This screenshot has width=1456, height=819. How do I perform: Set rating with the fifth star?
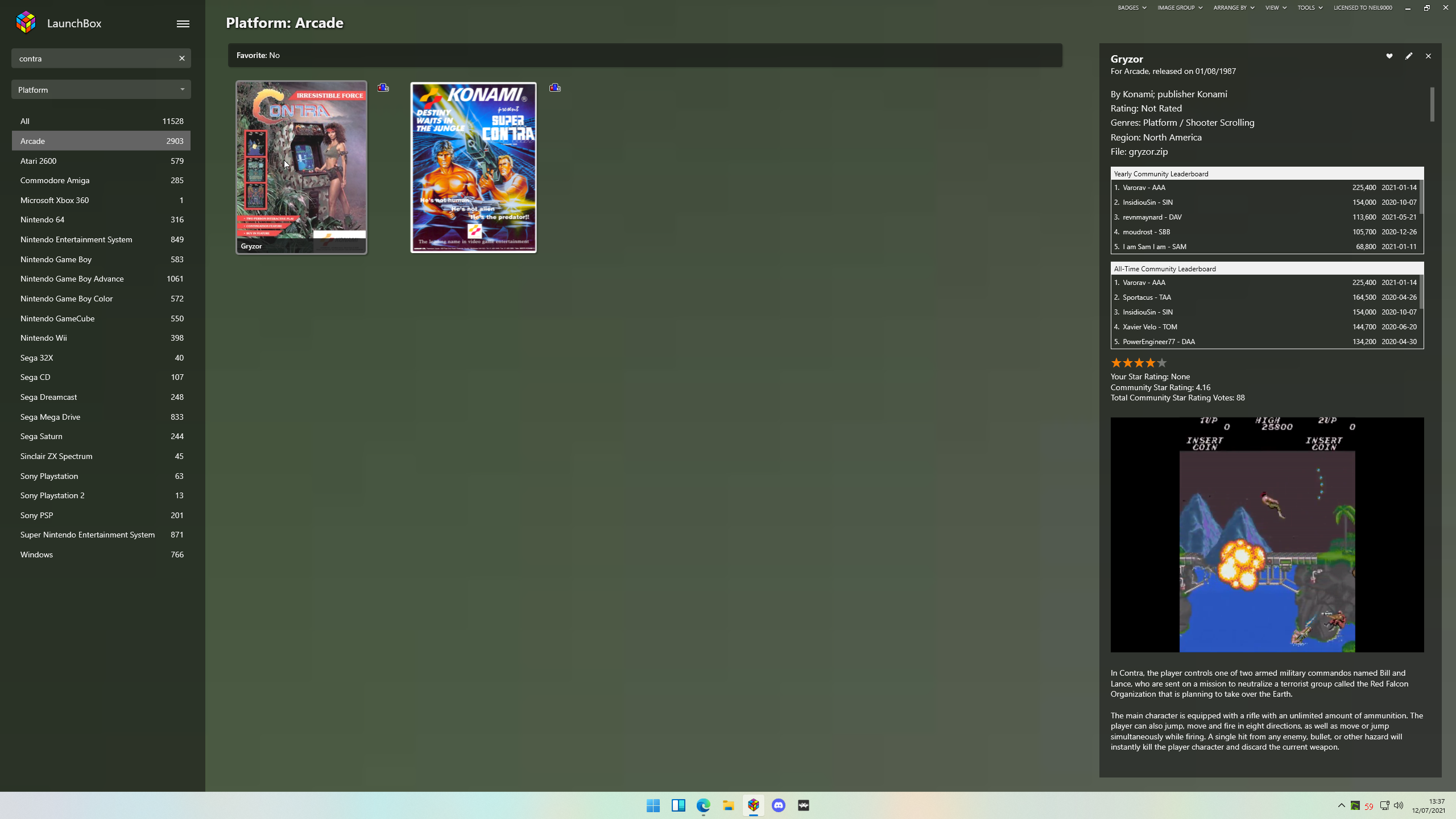(x=1161, y=363)
